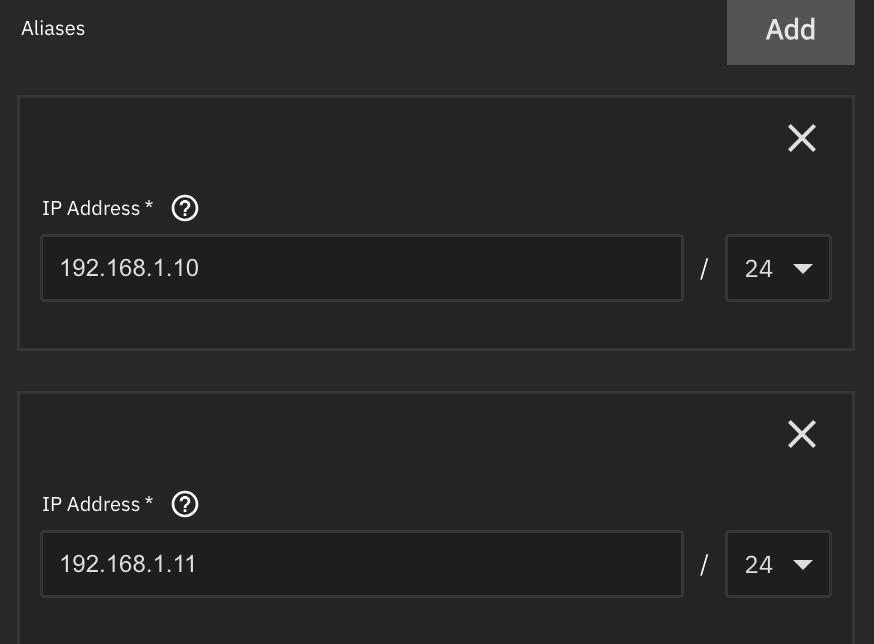Click the first IP Address label

(91, 209)
